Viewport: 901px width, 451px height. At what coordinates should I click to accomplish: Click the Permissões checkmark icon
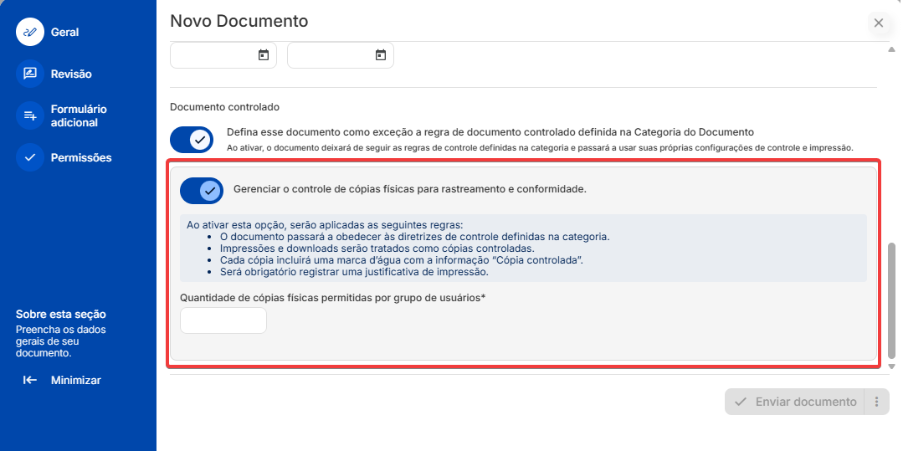(x=30, y=157)
